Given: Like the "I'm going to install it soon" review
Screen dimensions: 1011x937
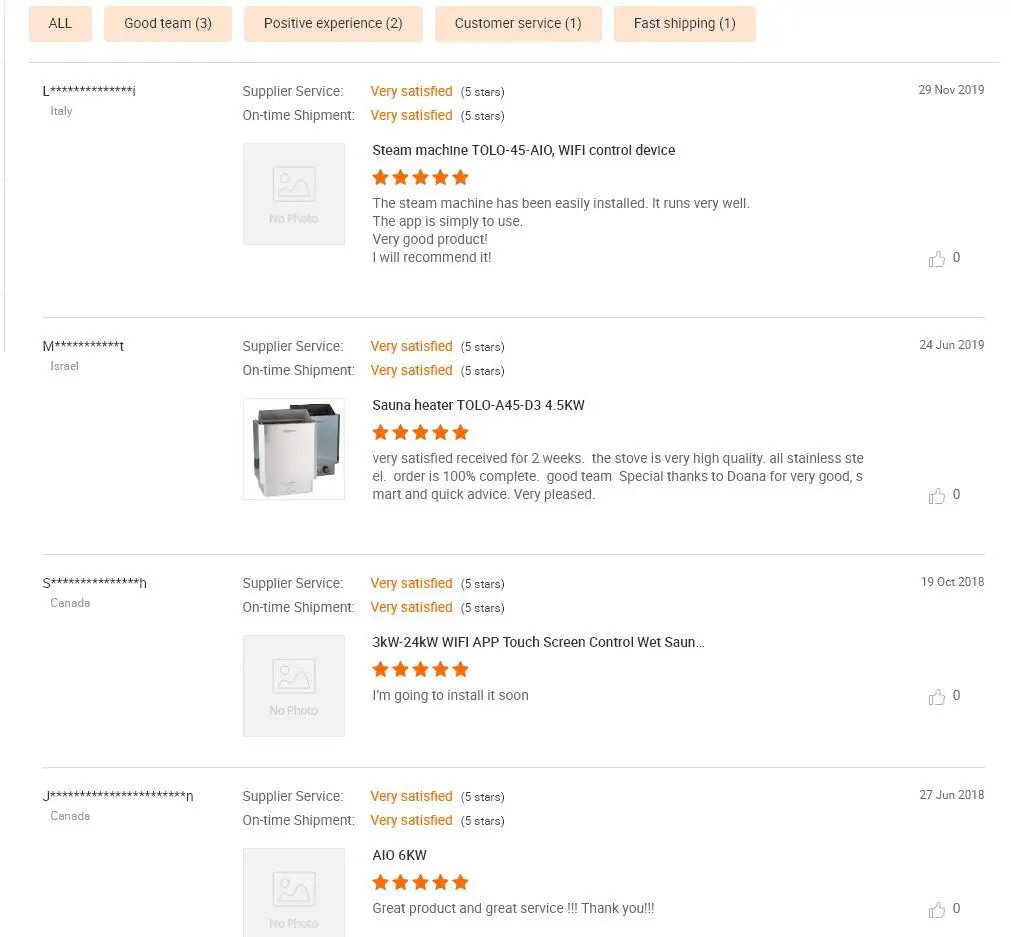Looking at the screenshot, I should click(937, 697).
